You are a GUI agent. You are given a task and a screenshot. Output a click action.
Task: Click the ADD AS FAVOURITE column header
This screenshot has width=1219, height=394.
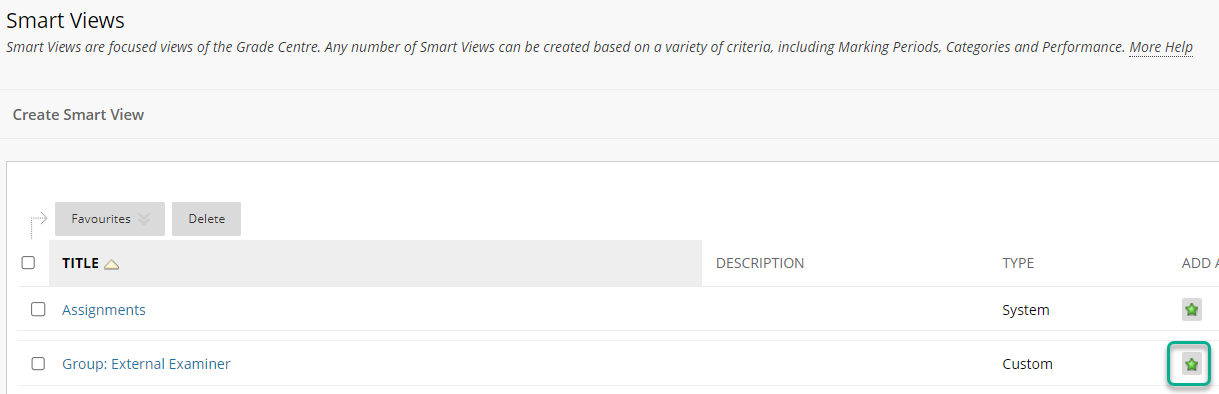[1200, 263]
